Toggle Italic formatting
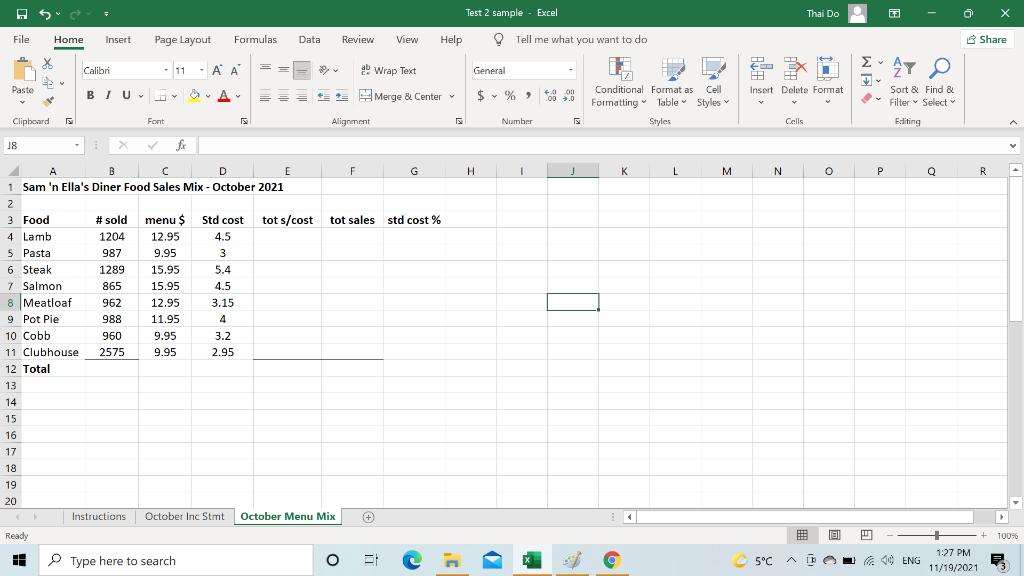This screenshot has height=576, width=1024. (106, 95)
